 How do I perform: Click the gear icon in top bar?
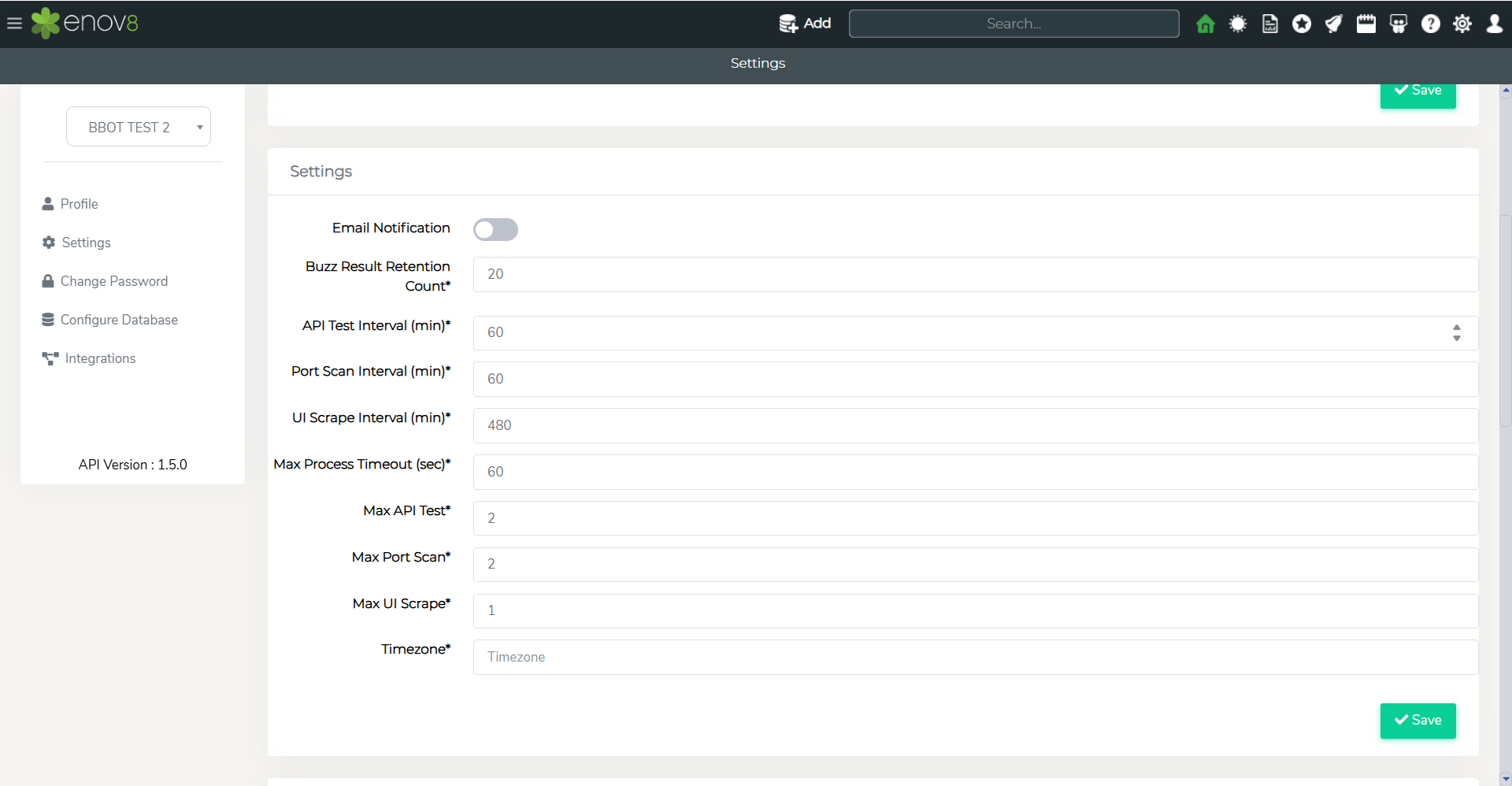[1462, 24]
